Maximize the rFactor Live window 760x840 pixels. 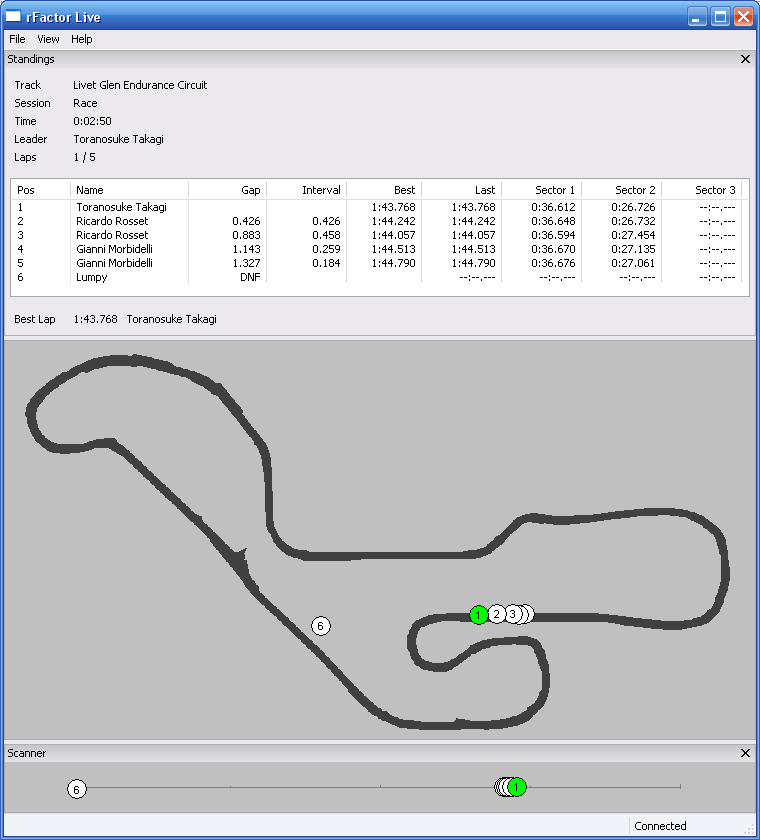tap(720, 17)
